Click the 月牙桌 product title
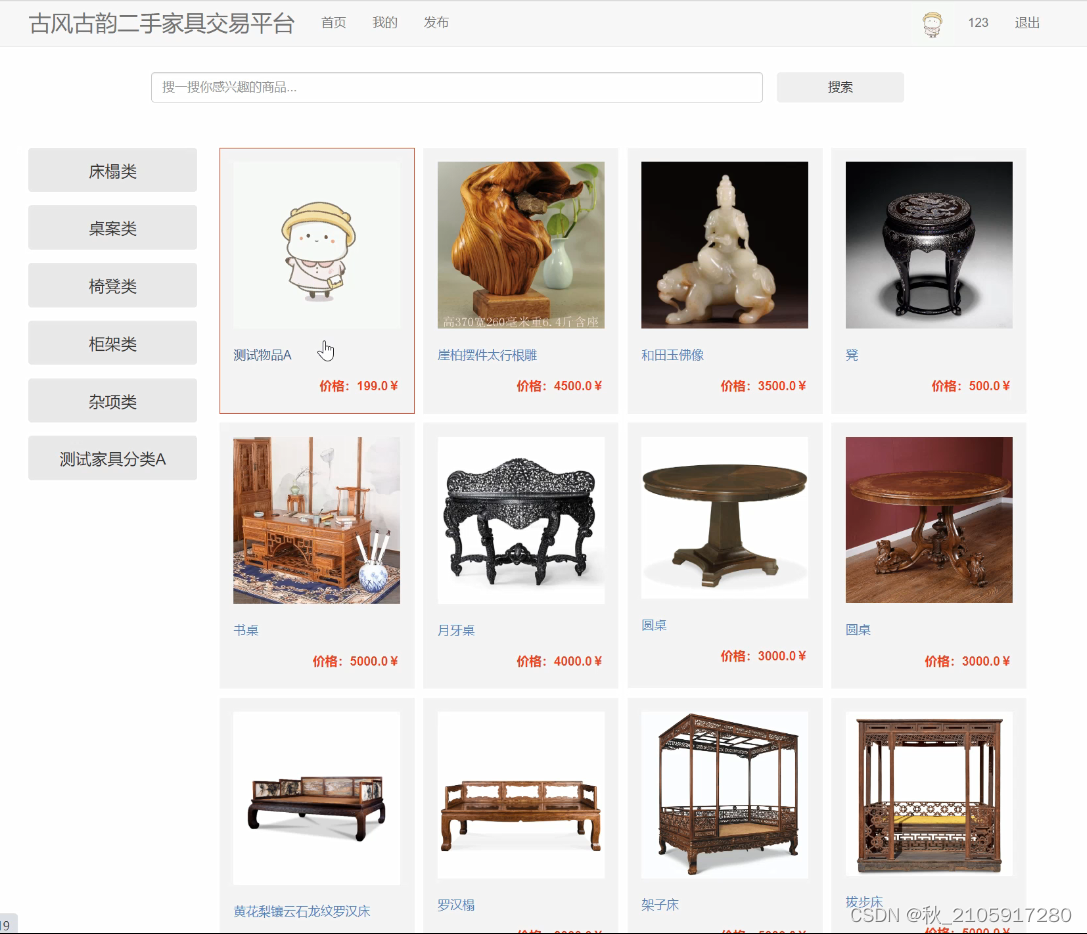The image size is (1087, 934). (456, 630)
